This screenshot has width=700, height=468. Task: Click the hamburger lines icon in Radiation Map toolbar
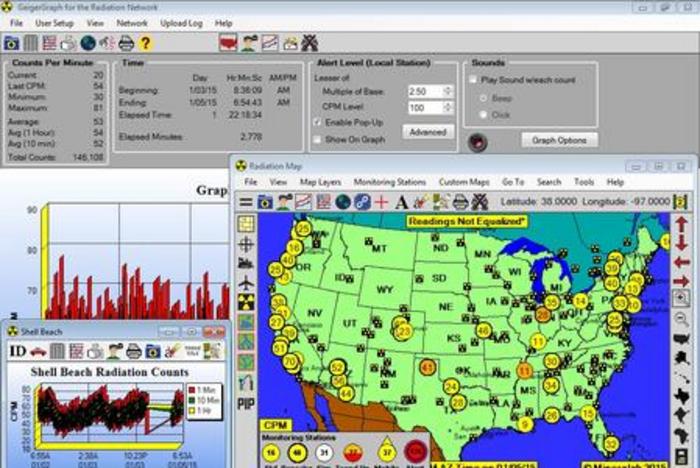pyautogui.click(x=246, y=202)
